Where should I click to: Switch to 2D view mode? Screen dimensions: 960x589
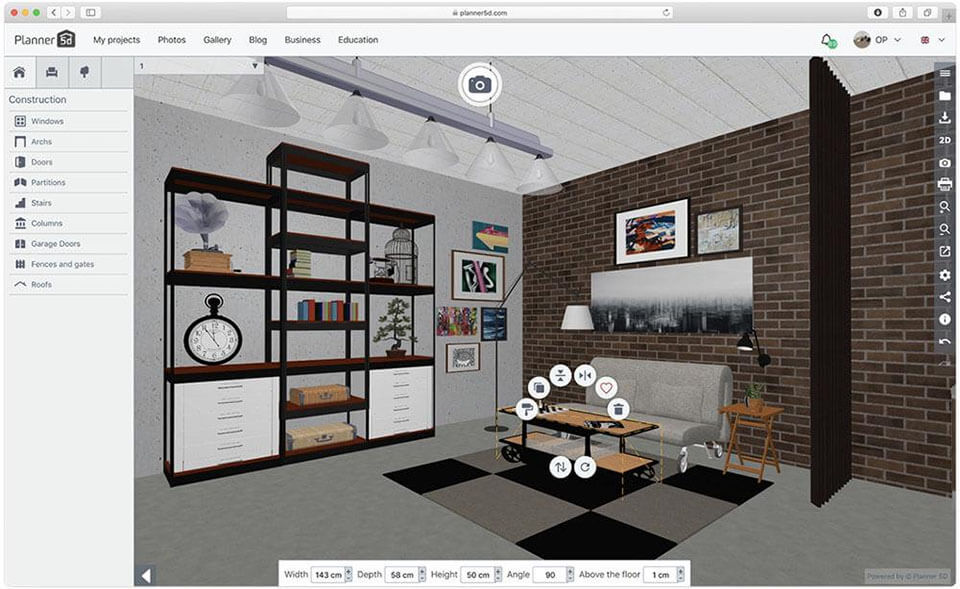pos(943,140)
